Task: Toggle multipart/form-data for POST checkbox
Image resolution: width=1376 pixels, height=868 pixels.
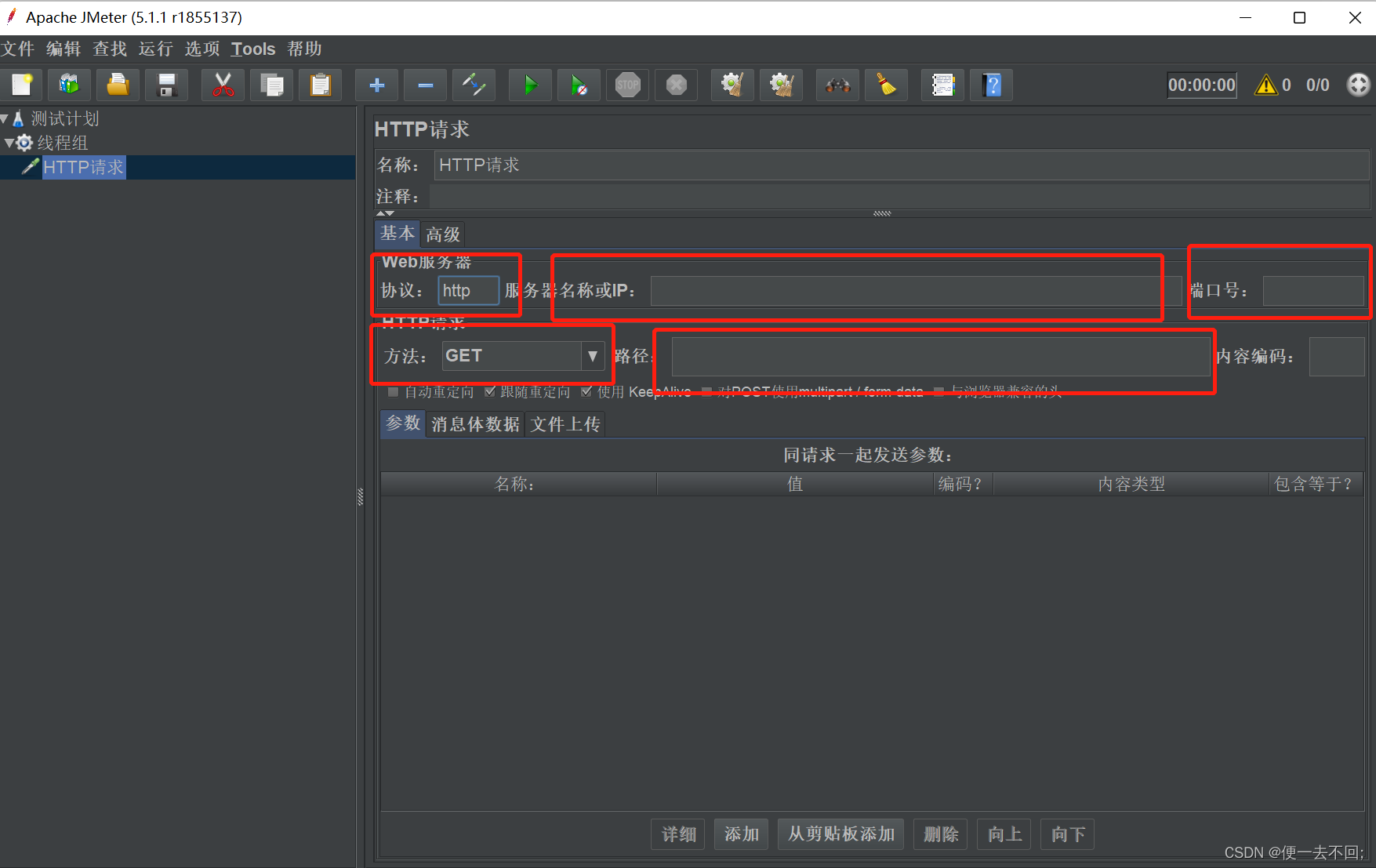Action: (x=706, y=391)
